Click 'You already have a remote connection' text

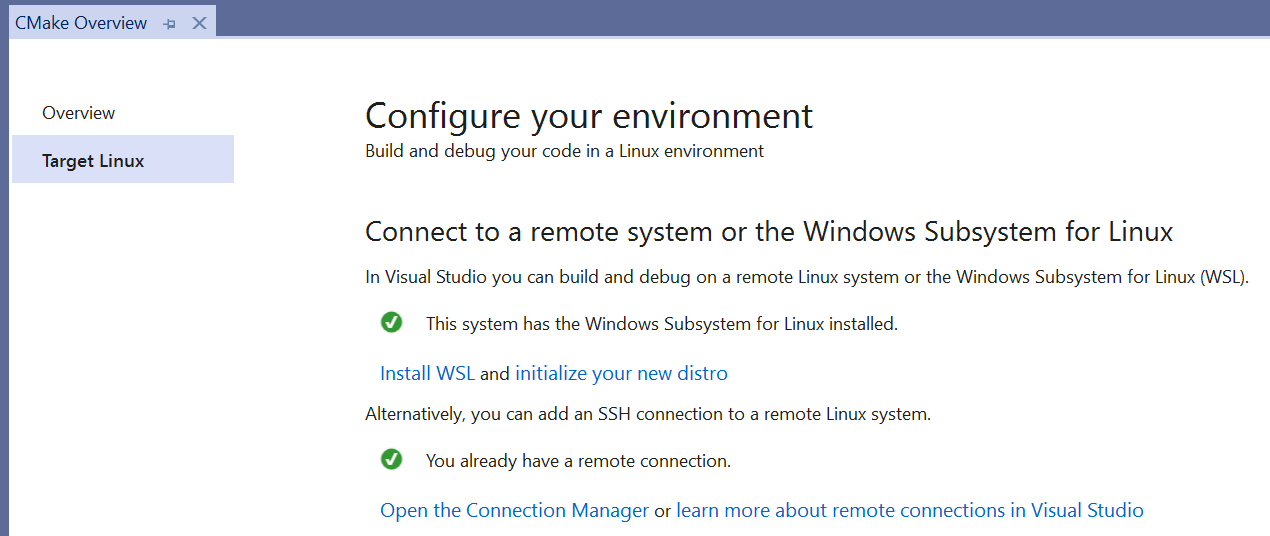click(x=578, y=461)
